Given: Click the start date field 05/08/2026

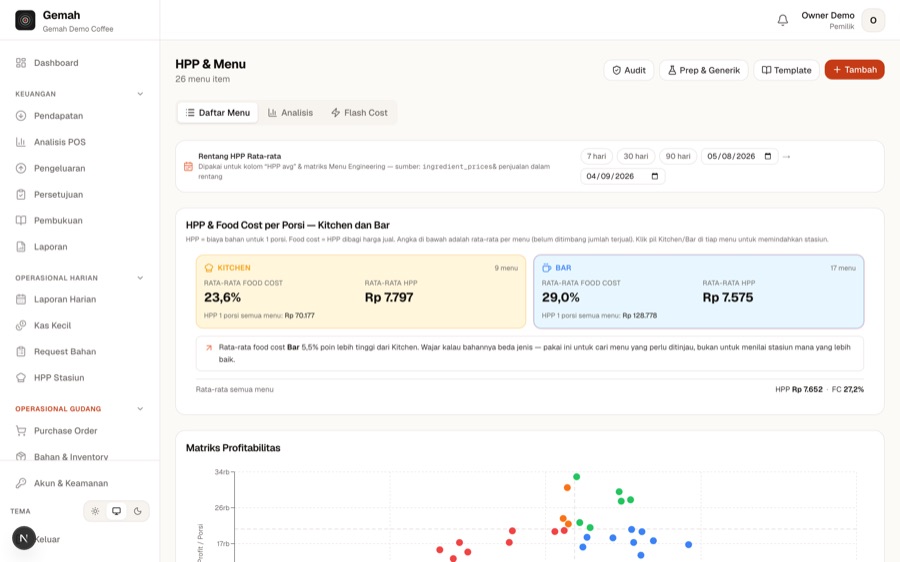Looking at the screenshot, I should tap(739, 156).
